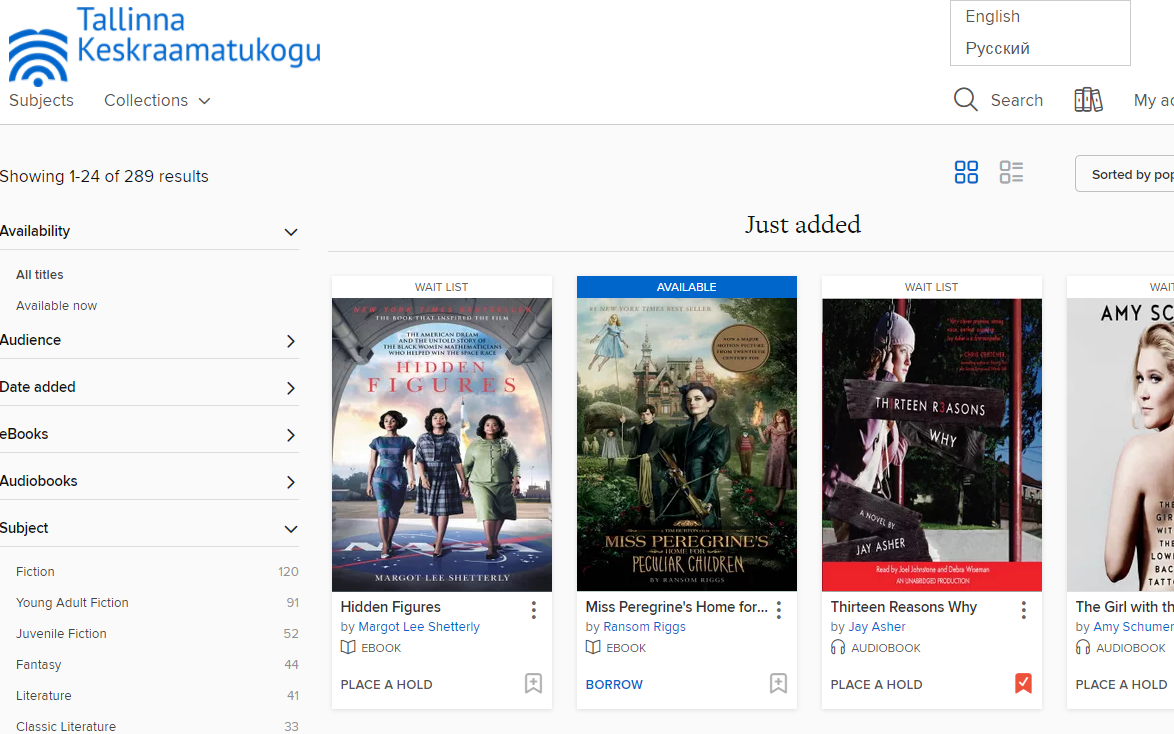Screen dimensions: 1174x734
Task: Open the loans bookshelf icon
Action: 1088,100
